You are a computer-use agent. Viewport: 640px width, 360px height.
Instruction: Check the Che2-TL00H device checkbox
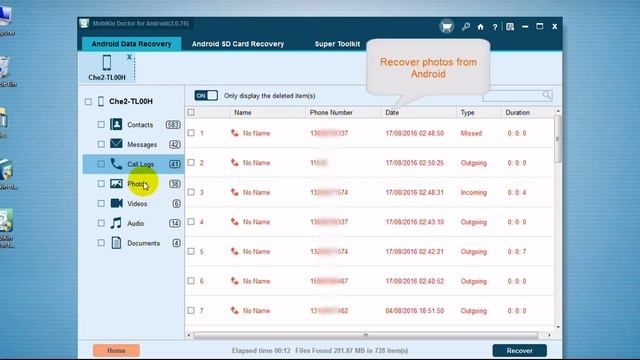click(88, 102)
